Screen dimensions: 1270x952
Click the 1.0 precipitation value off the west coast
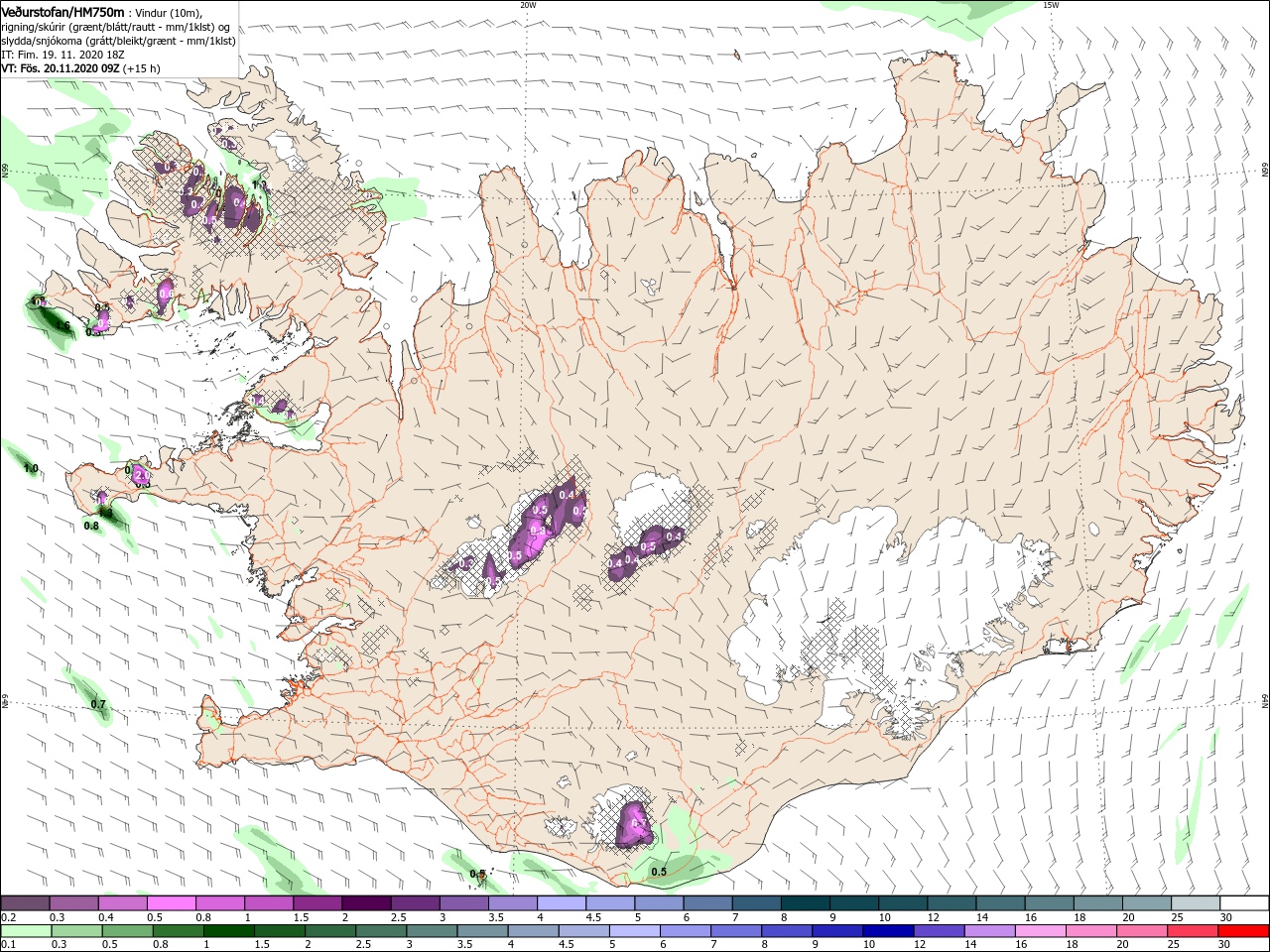click(x=31, y=468)
